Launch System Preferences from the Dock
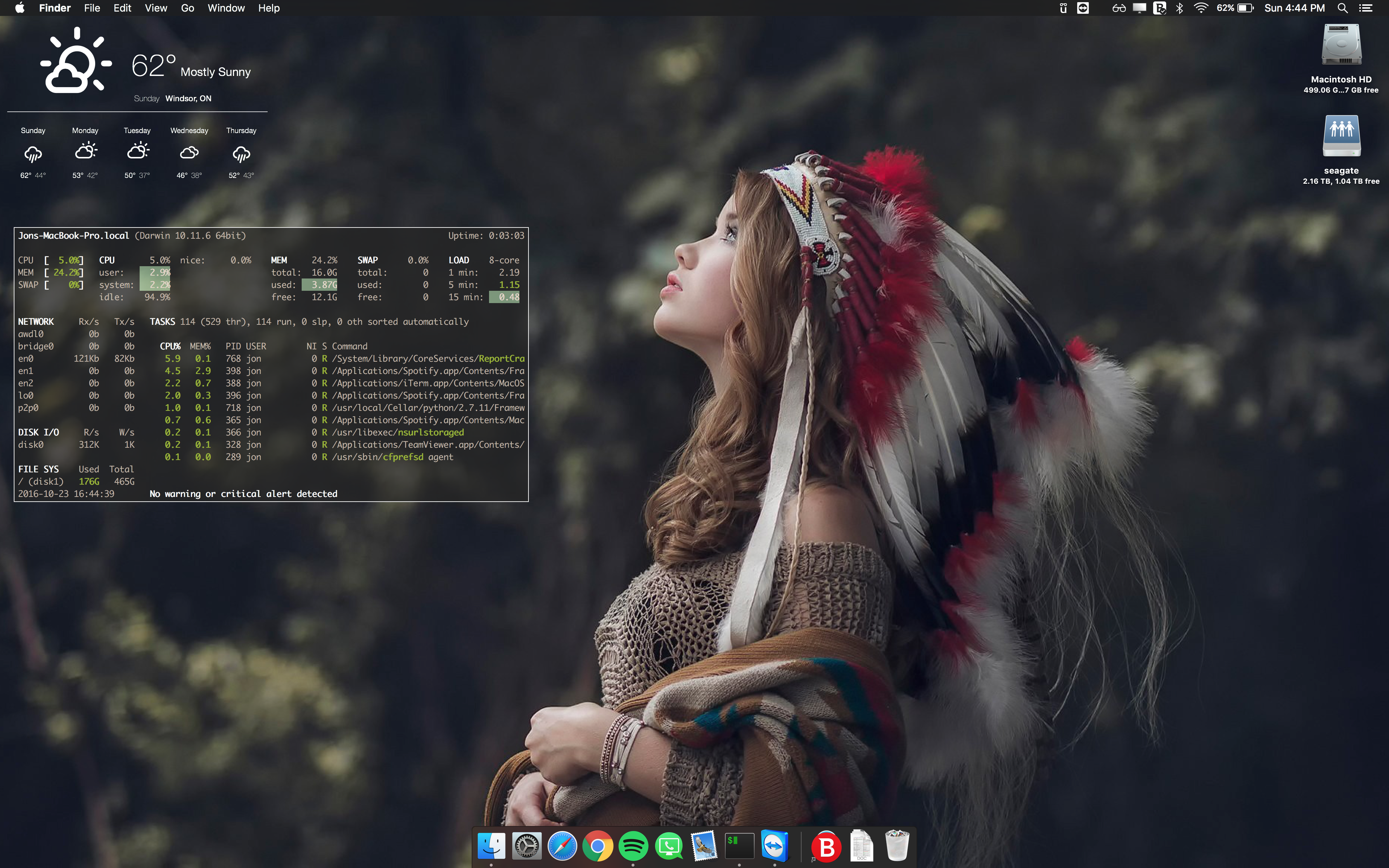 pyautogui.click(x=527, y=846)
